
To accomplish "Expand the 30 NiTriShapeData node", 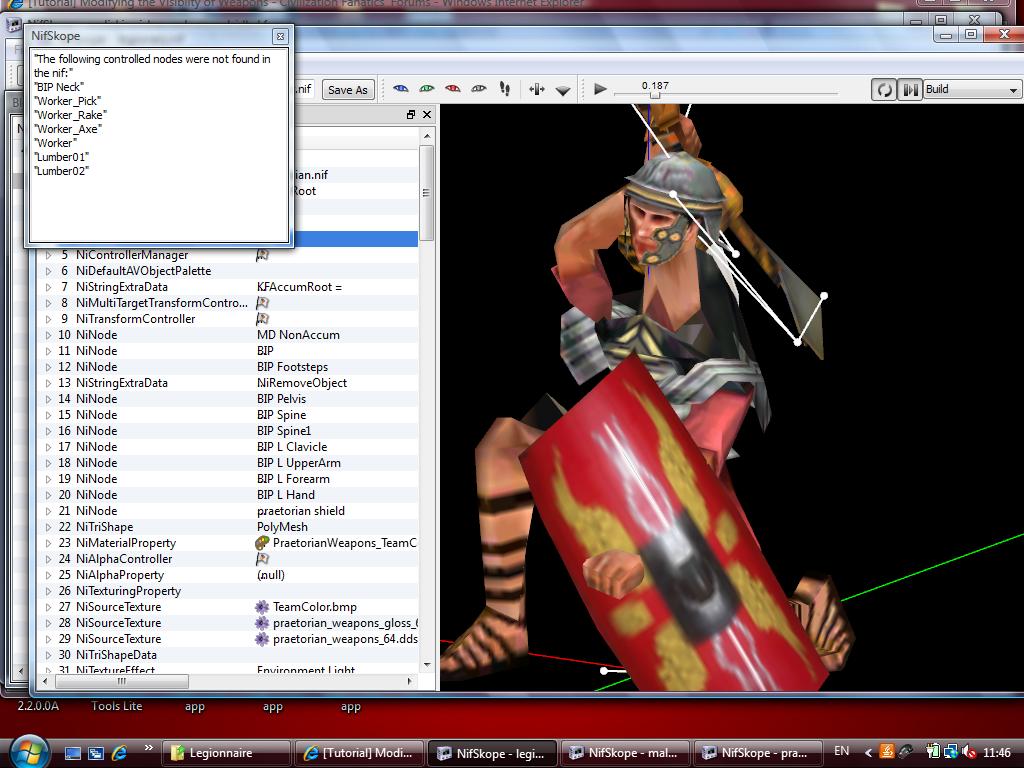I will [48, 655].
